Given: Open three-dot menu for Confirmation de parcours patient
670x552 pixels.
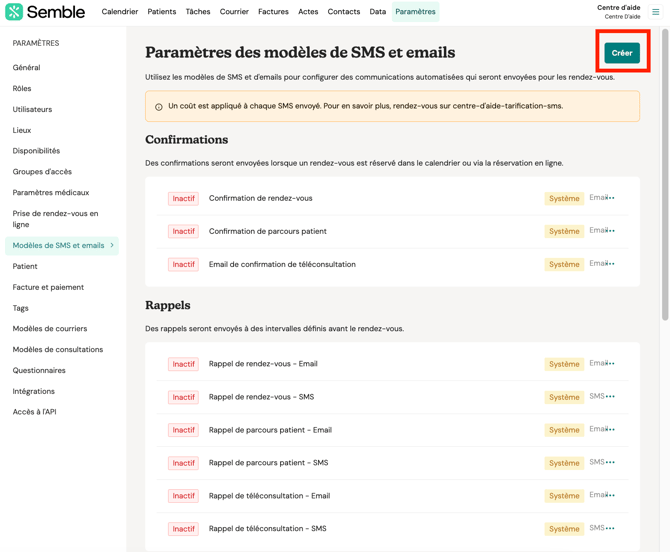Looking at the screenshot, I should pos(611,231).
